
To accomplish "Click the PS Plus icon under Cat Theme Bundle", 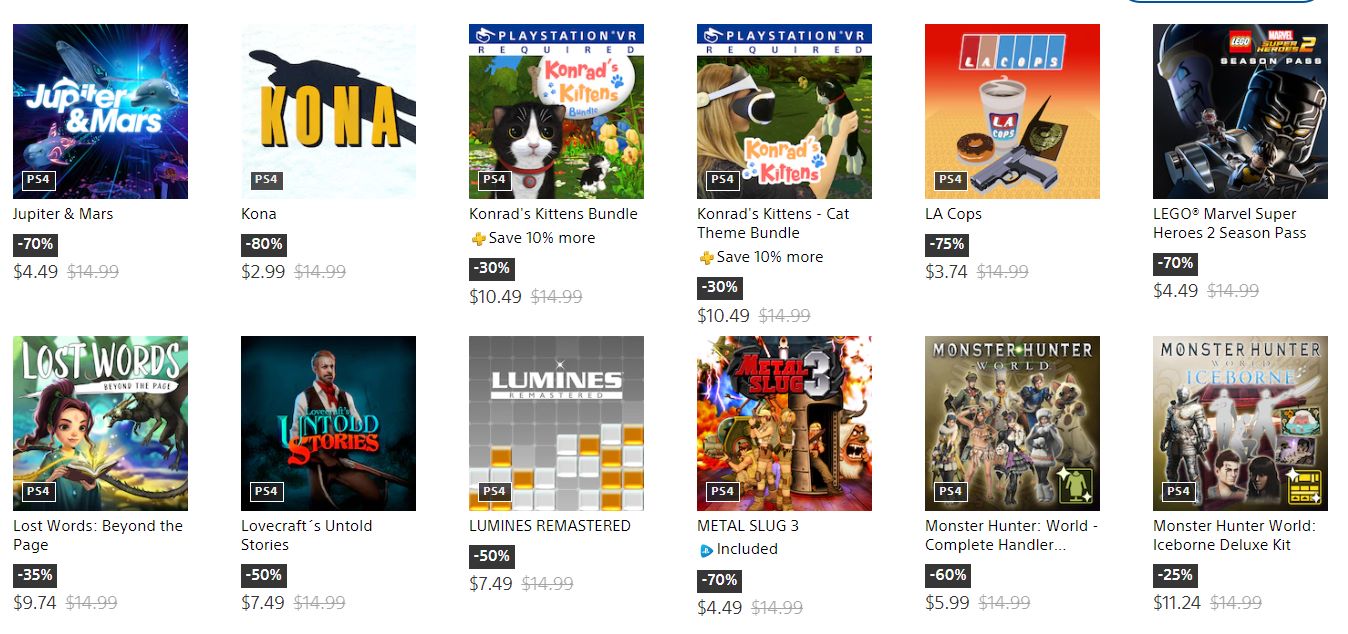I will tap(706, 258).
